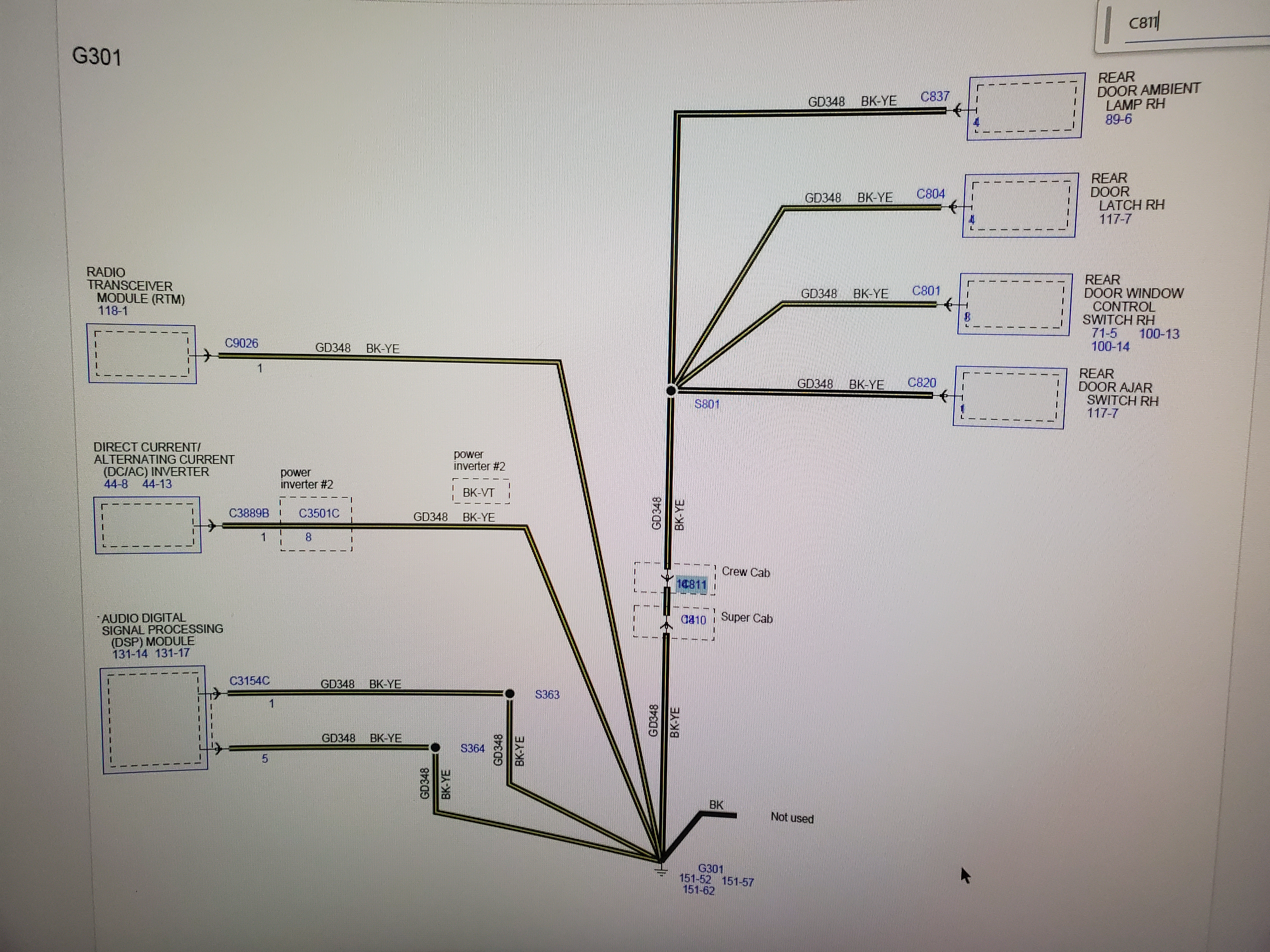Click the Rear Door Latch RH component box
Screen dimensions: 1270x952
click(1019, 205)
